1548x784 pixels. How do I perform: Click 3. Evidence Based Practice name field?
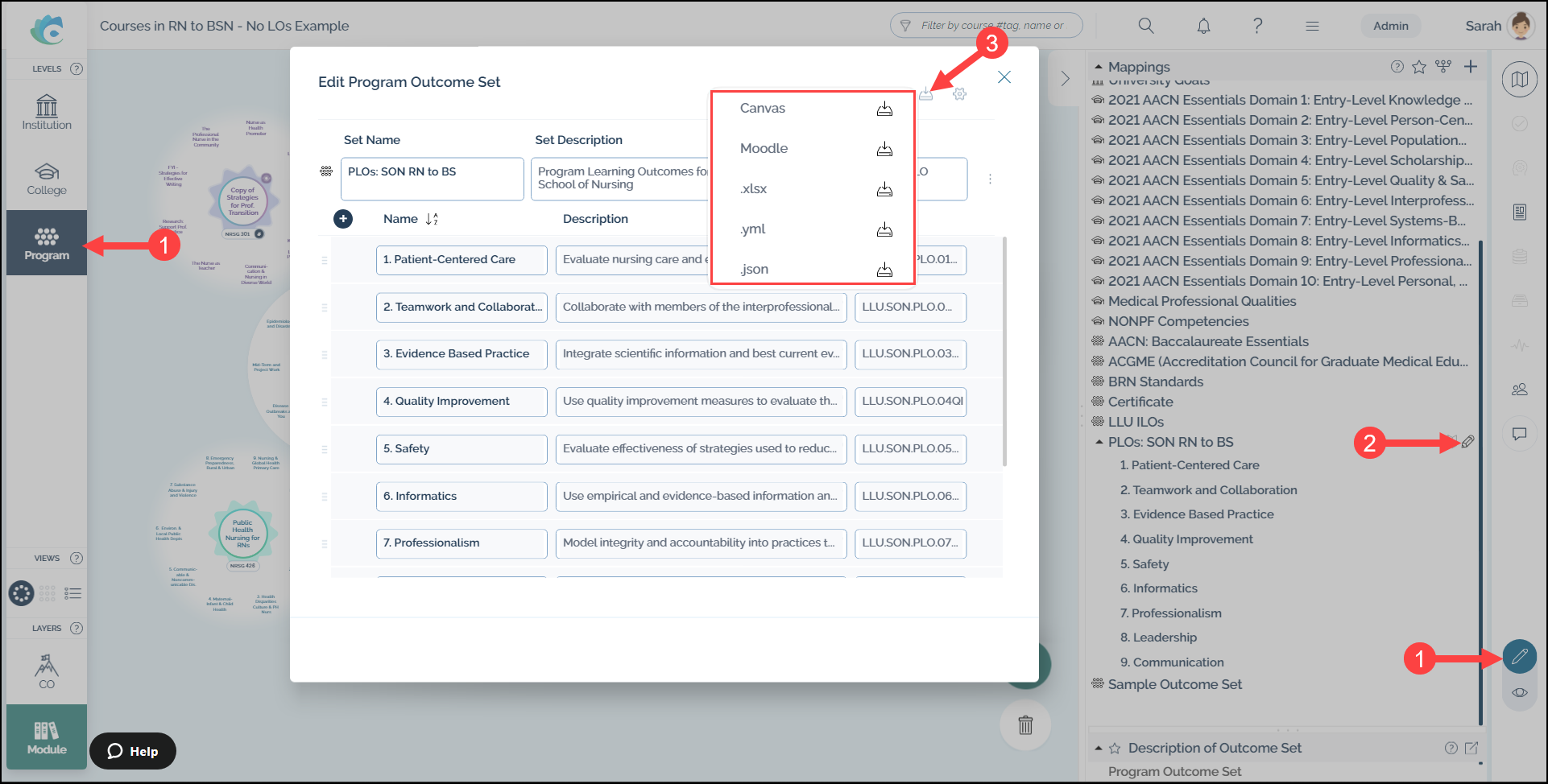462,354
